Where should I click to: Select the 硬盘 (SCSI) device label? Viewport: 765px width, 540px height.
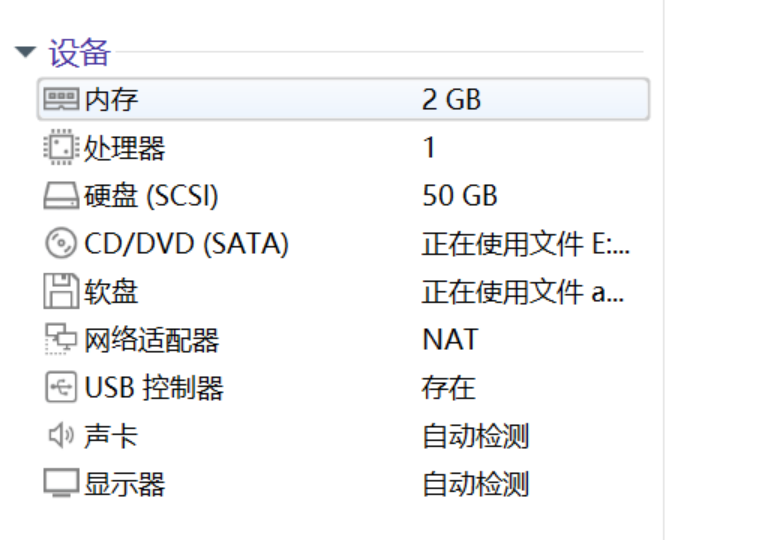pyautogui.click(x=151, y=196)
